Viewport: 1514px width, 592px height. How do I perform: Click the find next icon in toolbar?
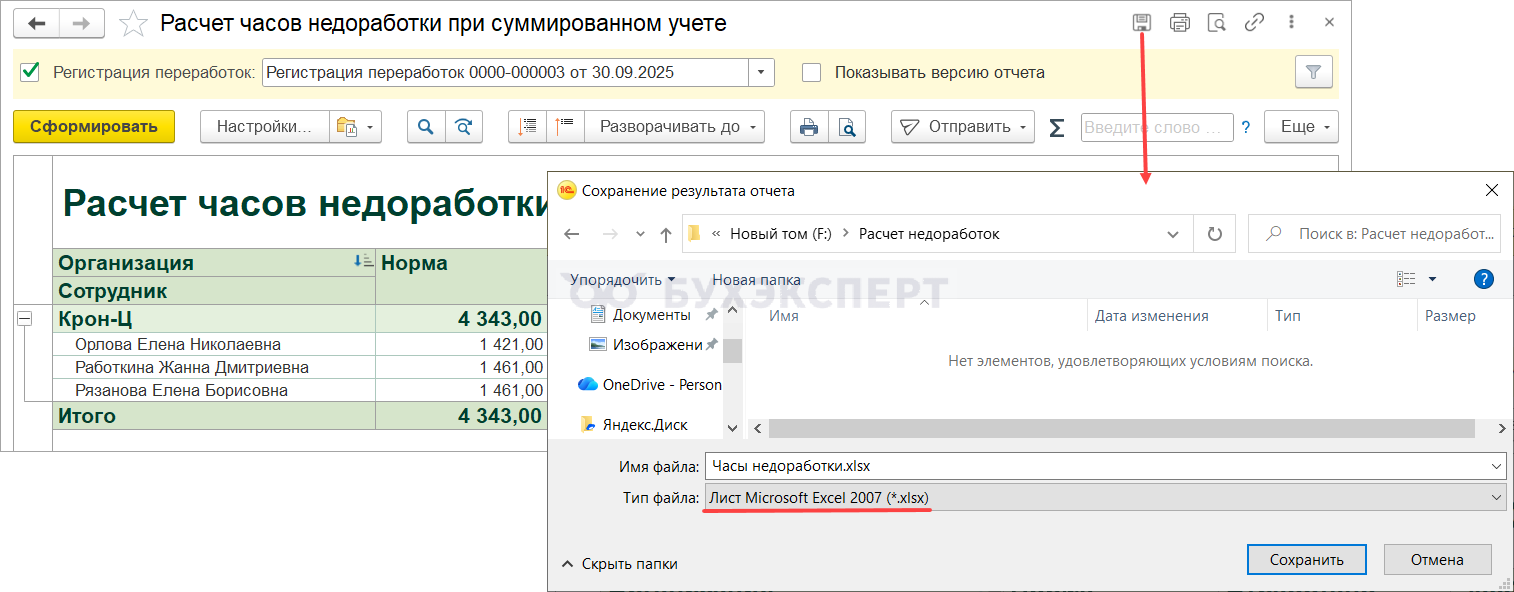tap(464, 127)
